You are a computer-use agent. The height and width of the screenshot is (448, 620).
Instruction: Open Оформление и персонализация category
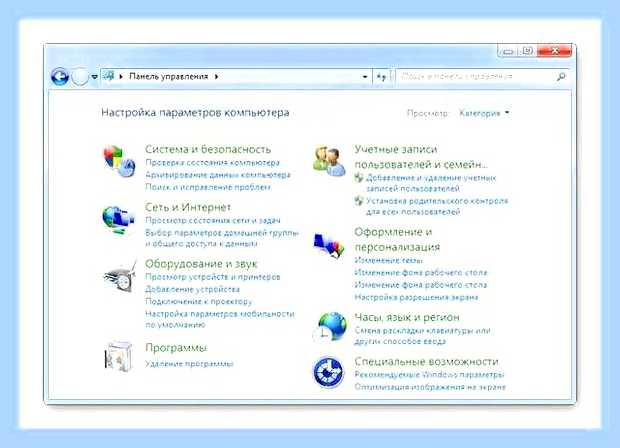coord(397,240)
